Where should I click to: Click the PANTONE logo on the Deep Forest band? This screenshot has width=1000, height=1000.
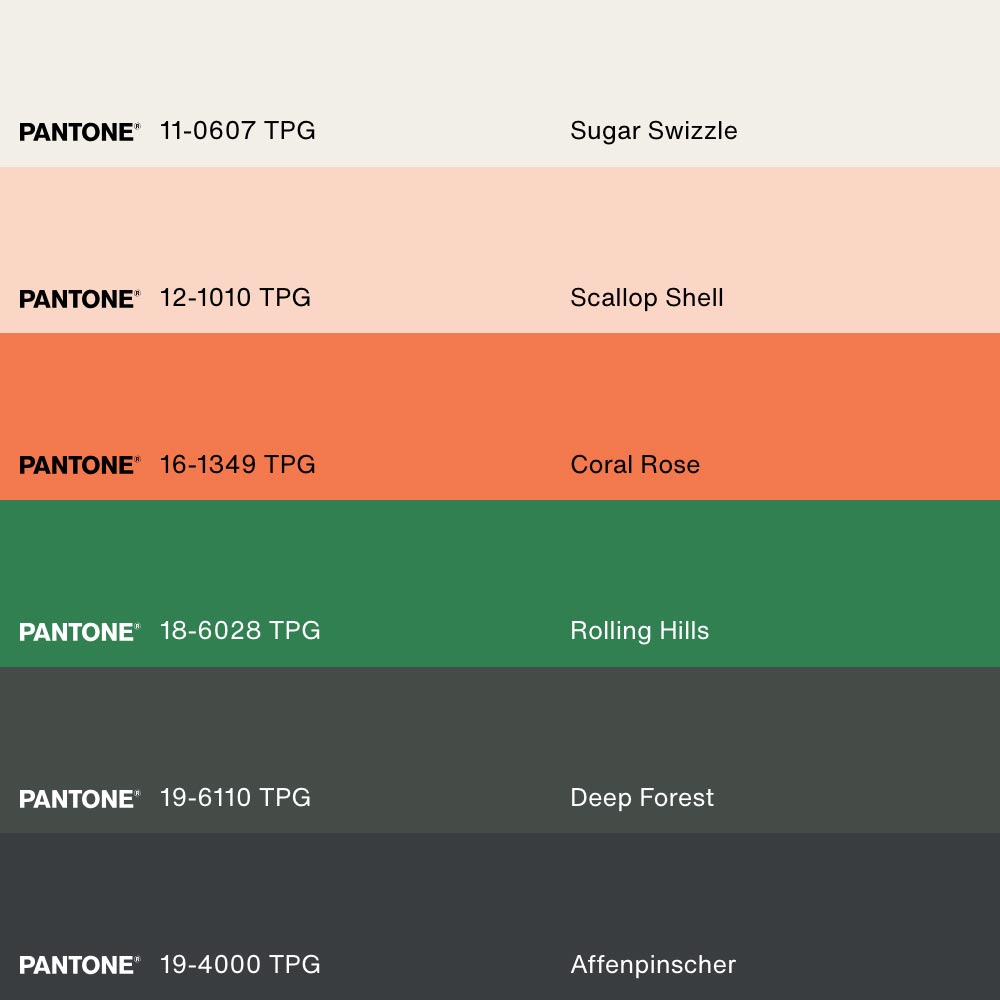pos(79,799)
